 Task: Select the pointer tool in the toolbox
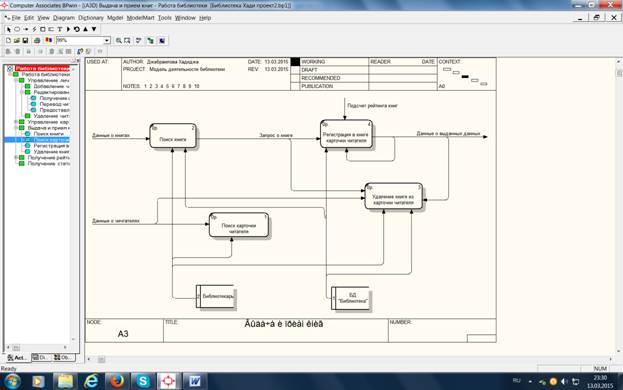tap(9, 29)
